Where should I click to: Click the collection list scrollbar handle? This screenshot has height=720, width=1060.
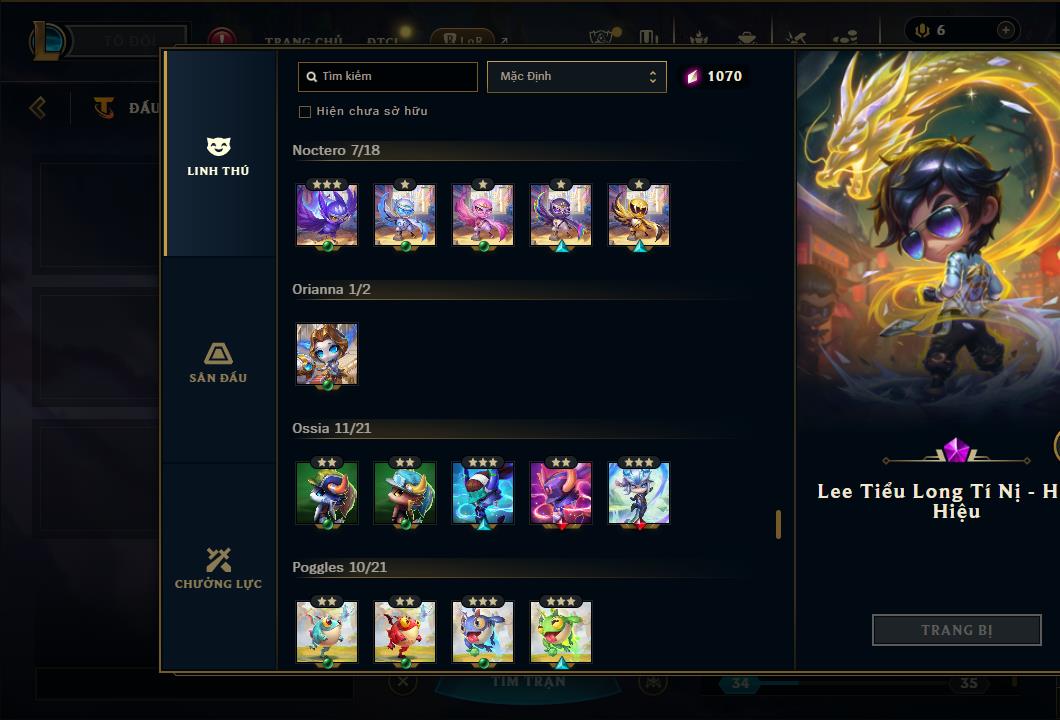[778, 525]
